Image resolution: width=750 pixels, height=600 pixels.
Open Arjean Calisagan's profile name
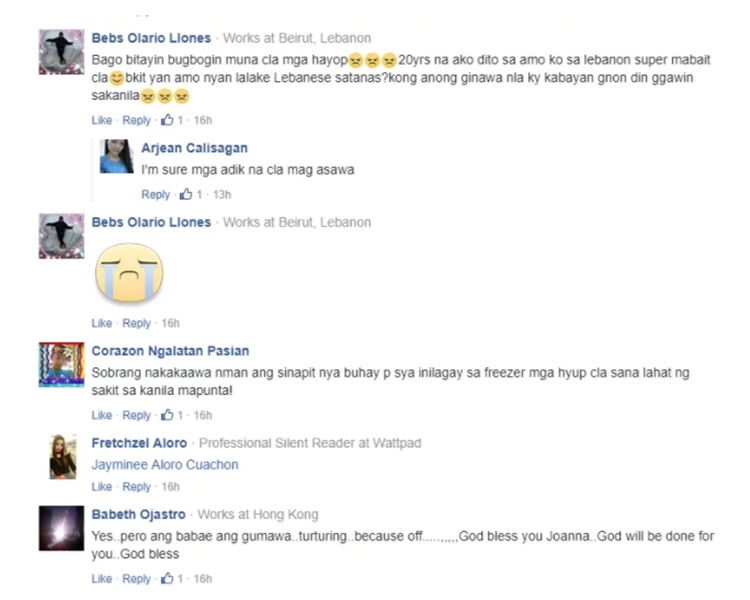pos(194,148)
